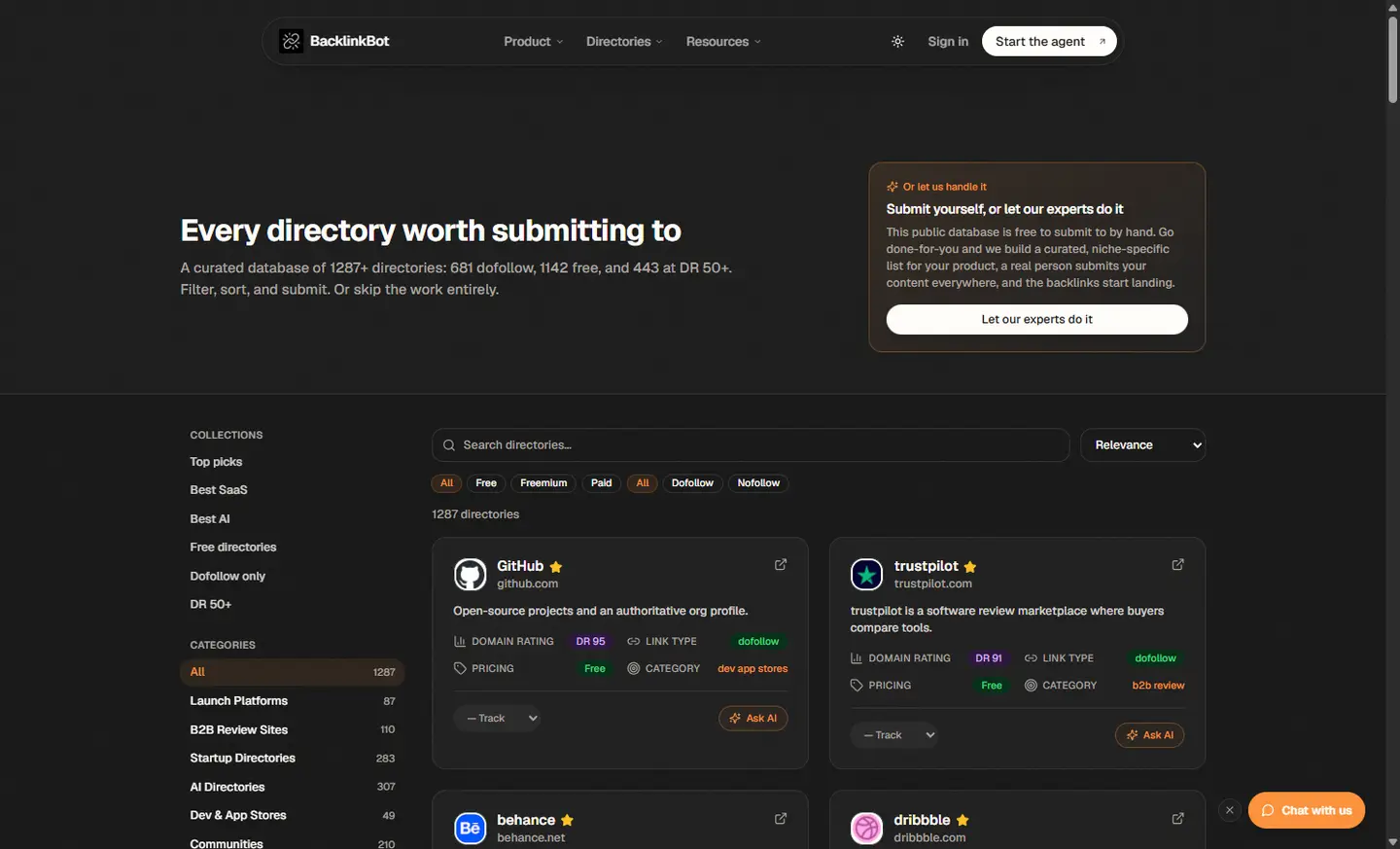
Task: Filter by Dofollow chip
Action: click(692, 483)
